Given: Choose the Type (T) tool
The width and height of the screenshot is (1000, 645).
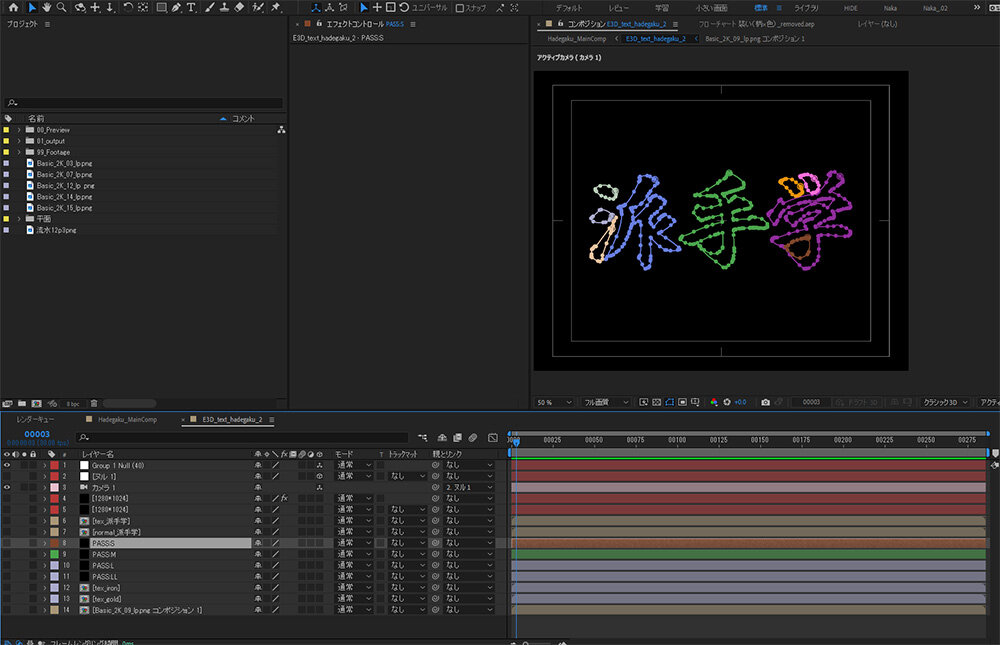Looking at the screenshot, I should [190, 7].
